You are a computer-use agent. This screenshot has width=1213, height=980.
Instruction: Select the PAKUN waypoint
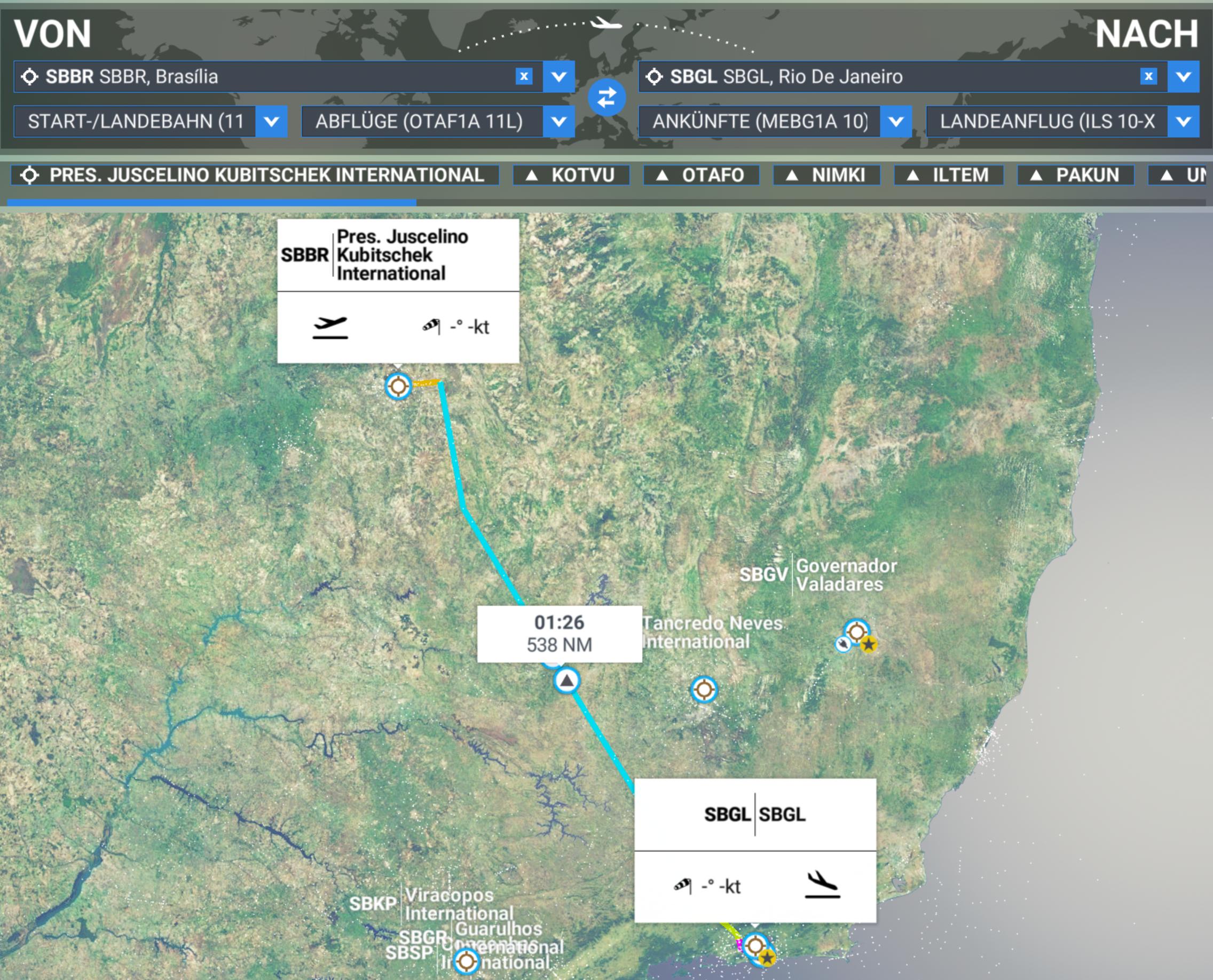coord(1075,175)
